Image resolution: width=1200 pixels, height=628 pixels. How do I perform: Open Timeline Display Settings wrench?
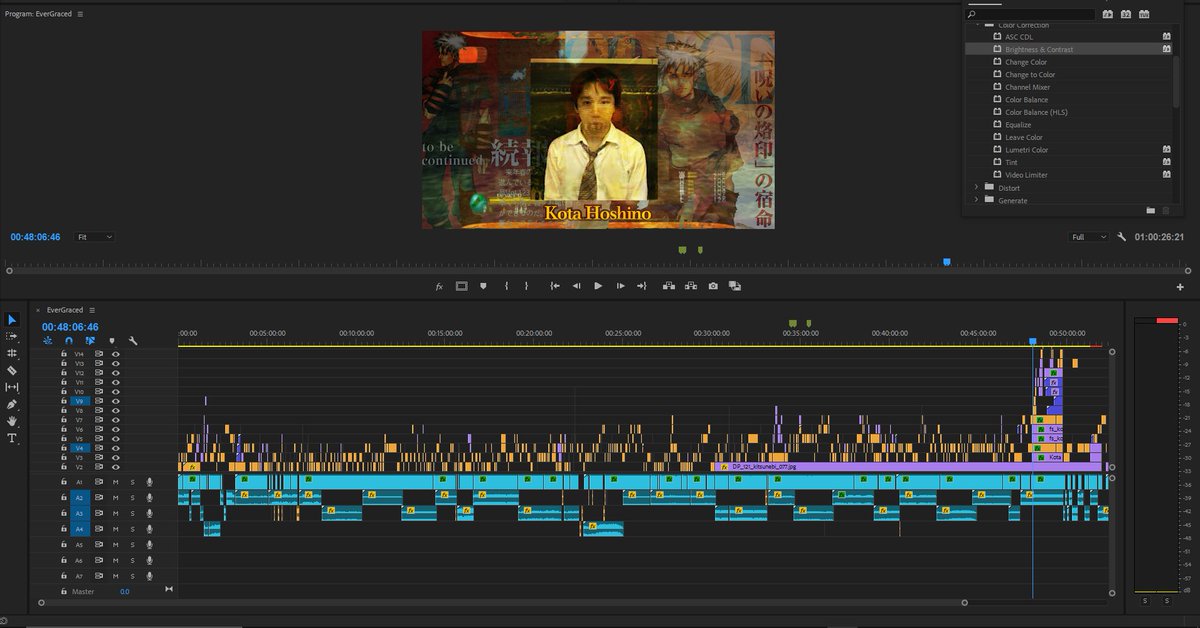132,341
